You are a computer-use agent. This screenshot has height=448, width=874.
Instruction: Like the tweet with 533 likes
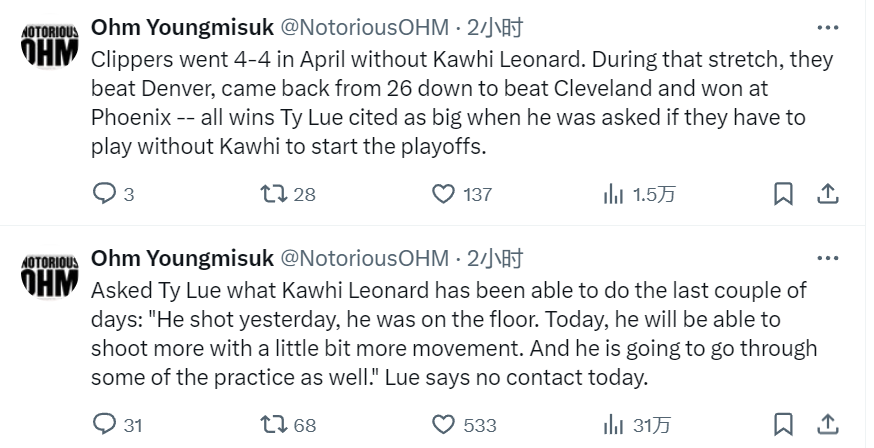click(x=464, y=425)
